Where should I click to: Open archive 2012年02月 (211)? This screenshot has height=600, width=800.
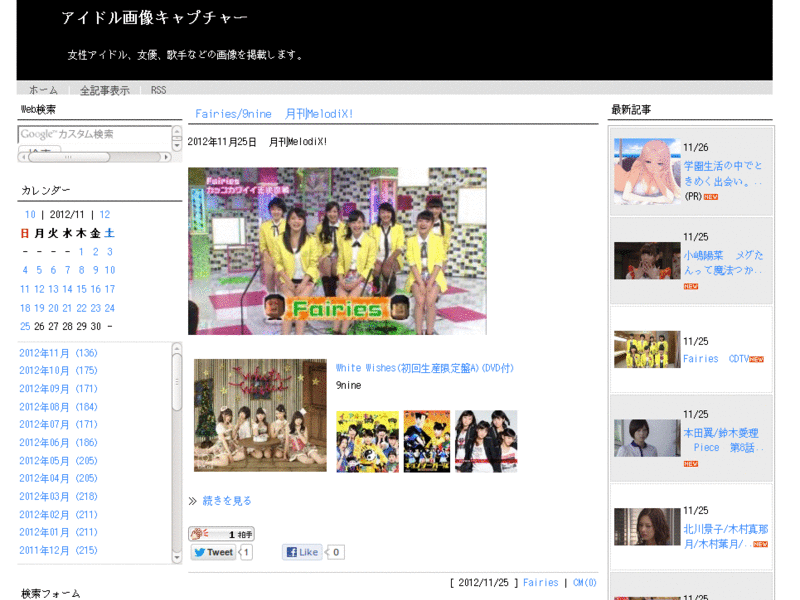click(x=58, y=515)
